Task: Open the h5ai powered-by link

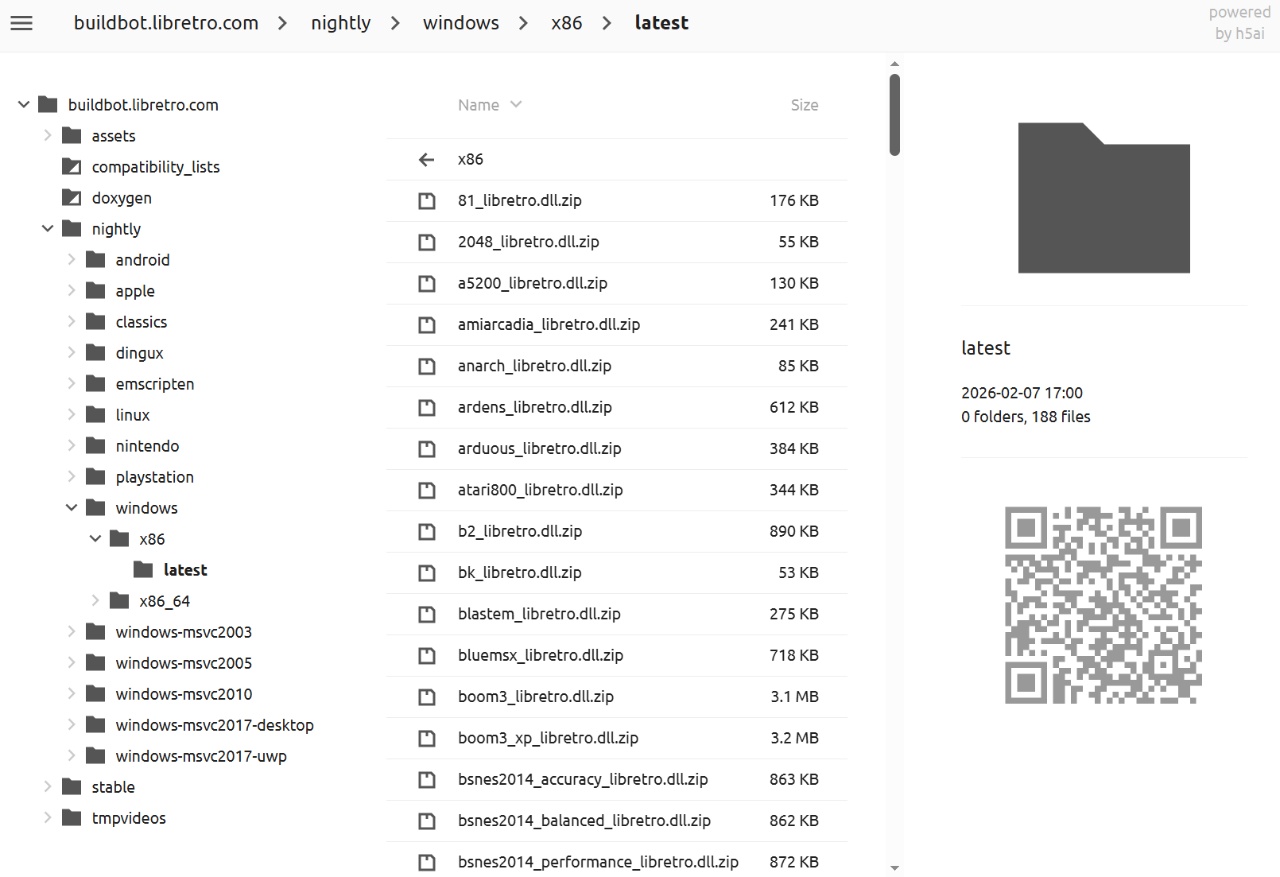Action: (1239, 23)
